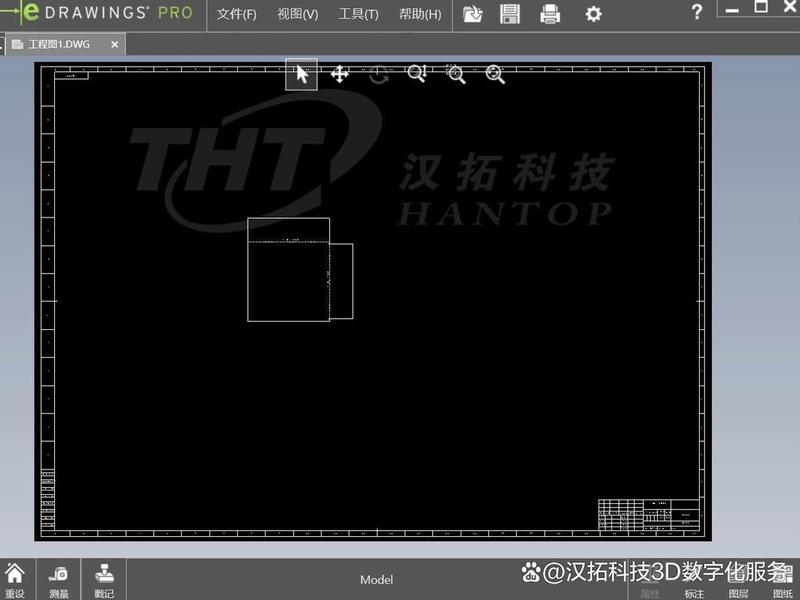Activate the select arrow tool

pyautogui.click(x=302, y=74)
